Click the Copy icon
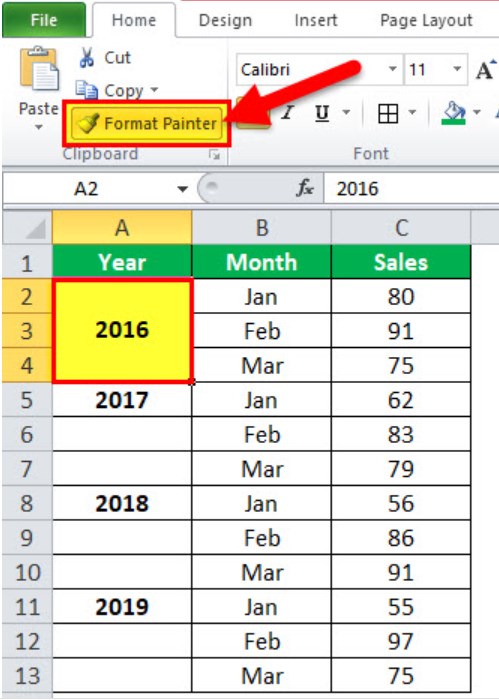 86,90
